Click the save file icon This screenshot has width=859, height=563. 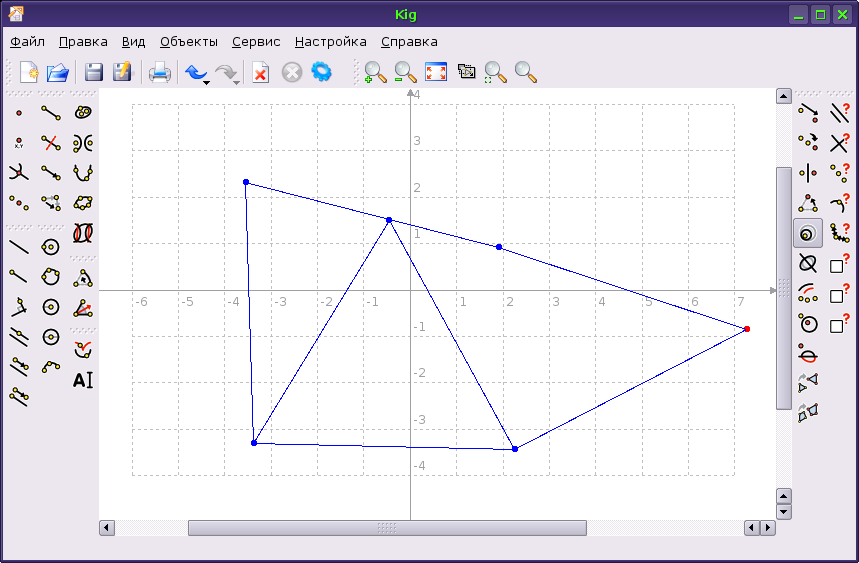pos(94,72)
